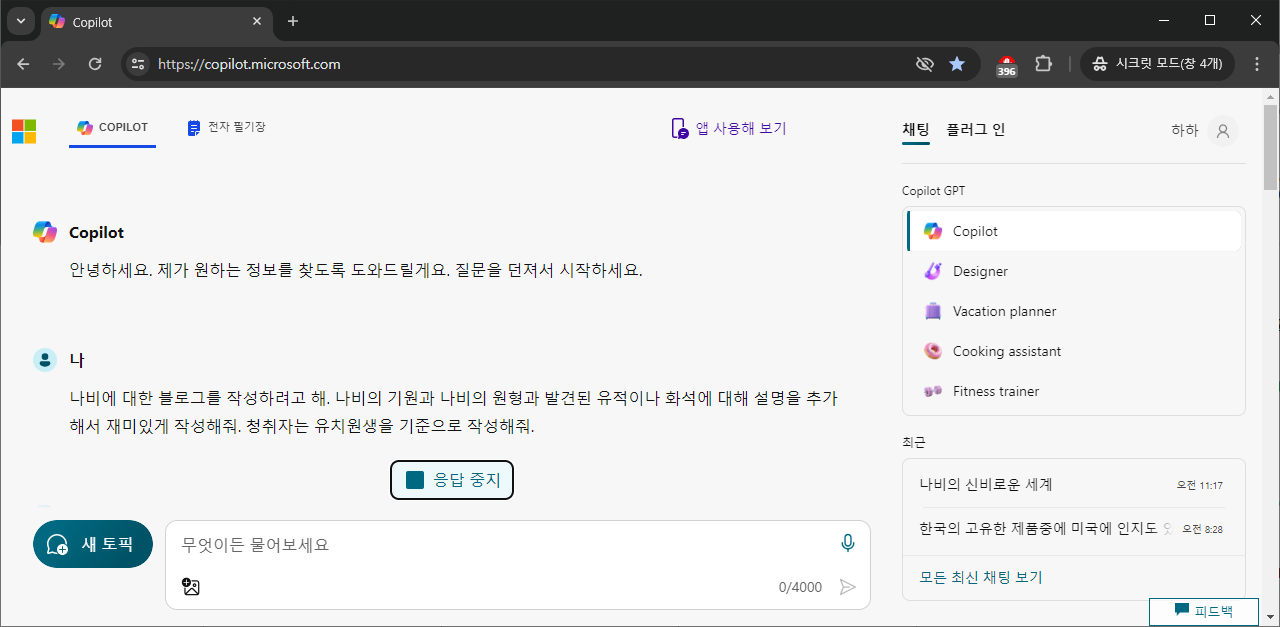Close the Copilot browser tab
This screenshot has width=1280, height=627.
258,21
